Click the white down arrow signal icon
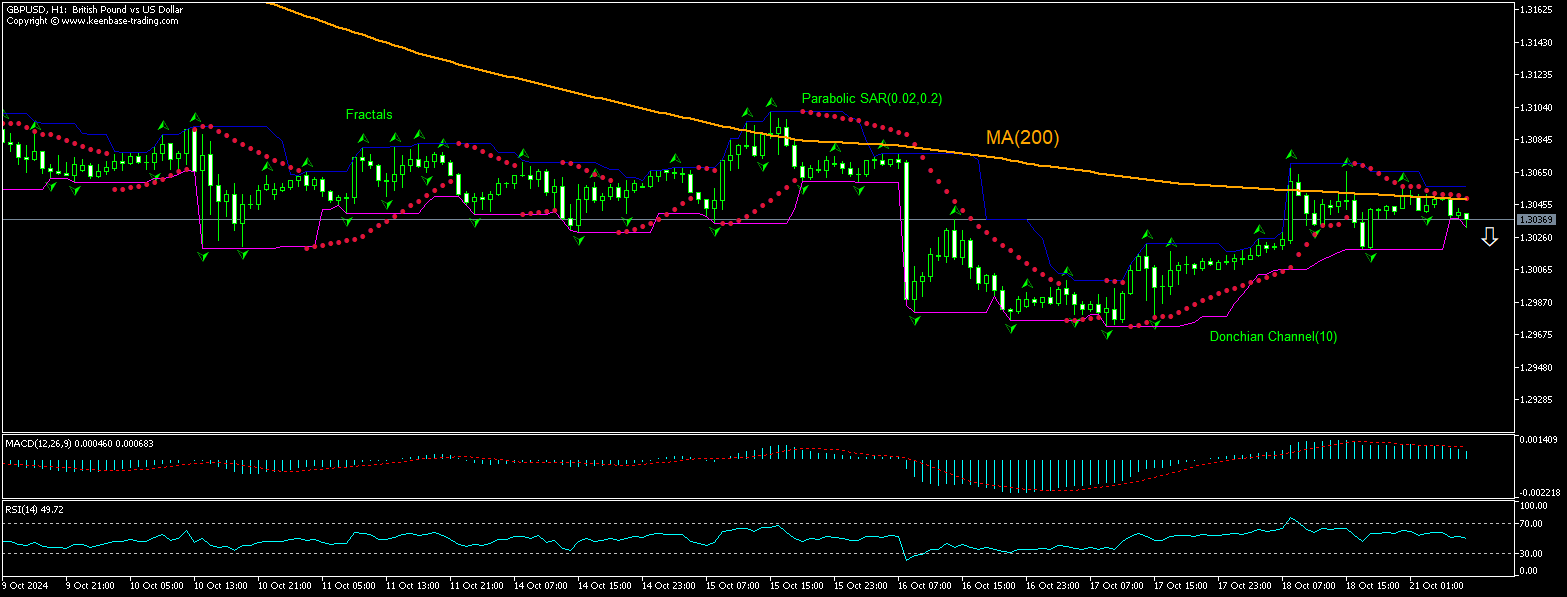The image size is (1567, 597). [1489, 237]
